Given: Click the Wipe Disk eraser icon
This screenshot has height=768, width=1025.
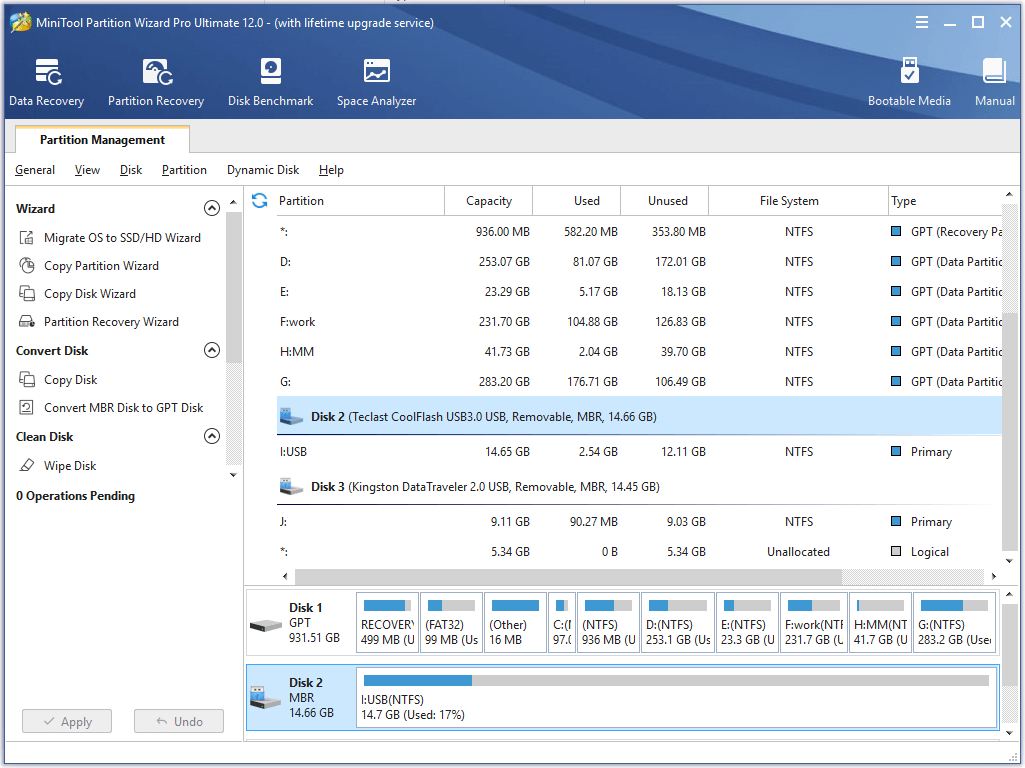Looking at the screenshot, I should (x=27, y=465).
